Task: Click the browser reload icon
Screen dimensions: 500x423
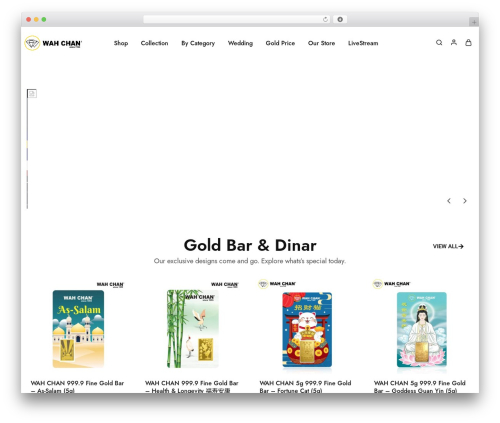Action: click(325, 20)
